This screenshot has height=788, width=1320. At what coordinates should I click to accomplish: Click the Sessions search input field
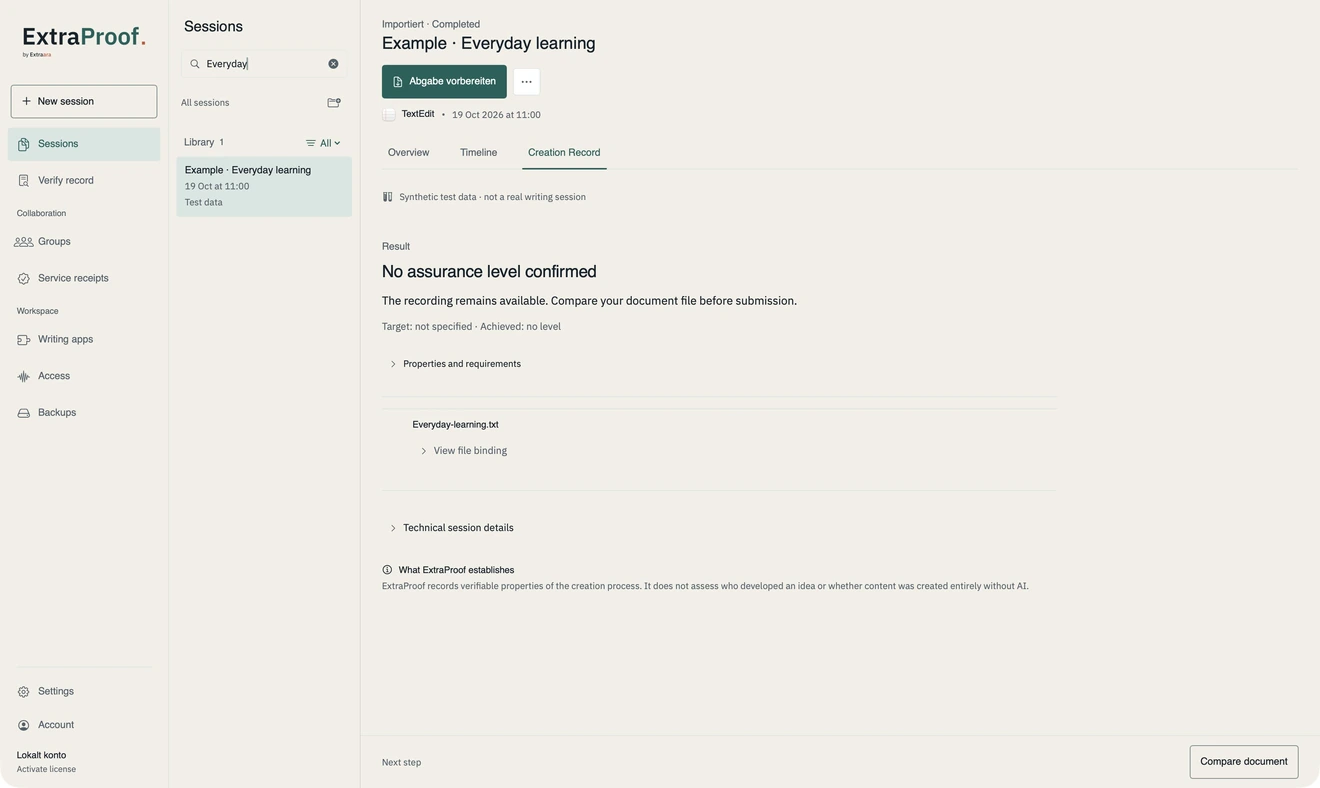264,64
